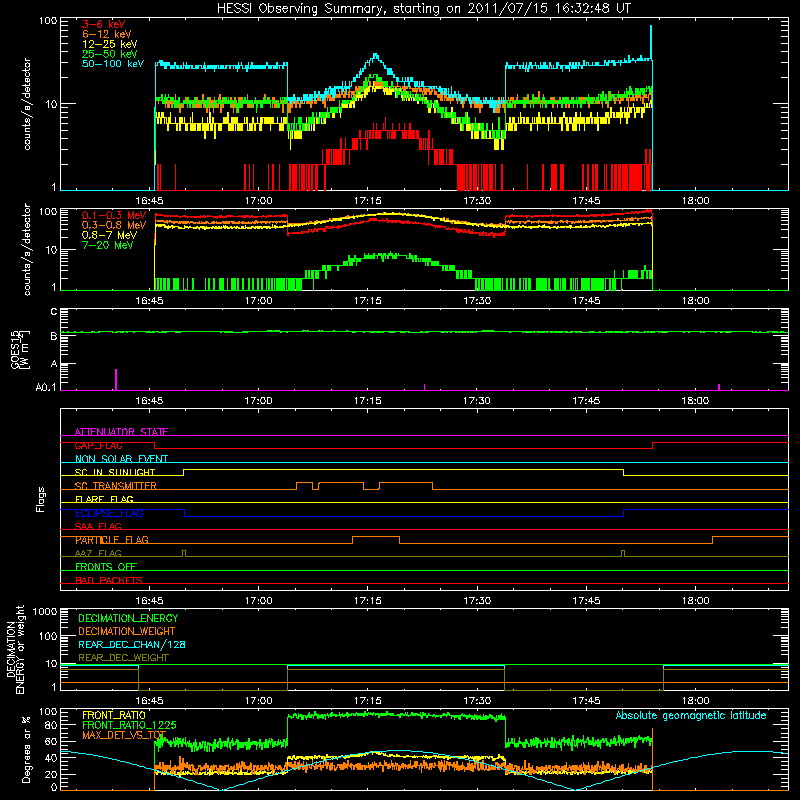Screen dimensions: 800x800
Task: Pick the SAA_FLAG label
Action: [x=98, y=526]
